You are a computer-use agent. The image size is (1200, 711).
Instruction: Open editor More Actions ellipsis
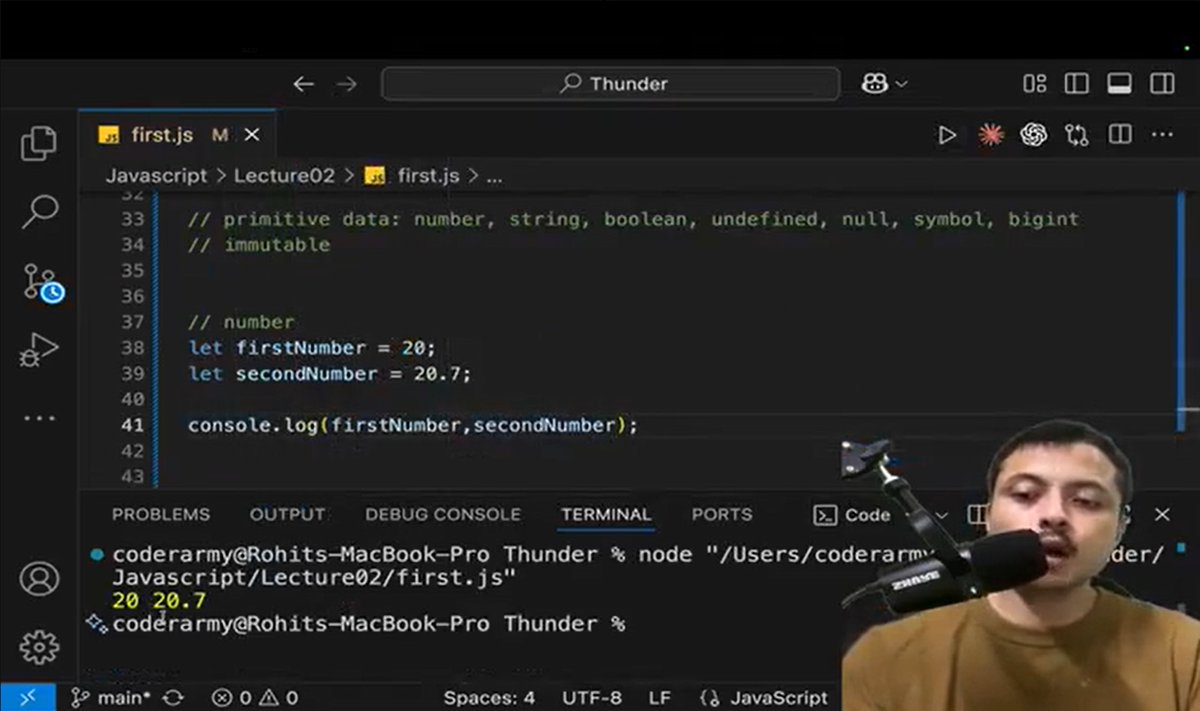(1162, 134)
